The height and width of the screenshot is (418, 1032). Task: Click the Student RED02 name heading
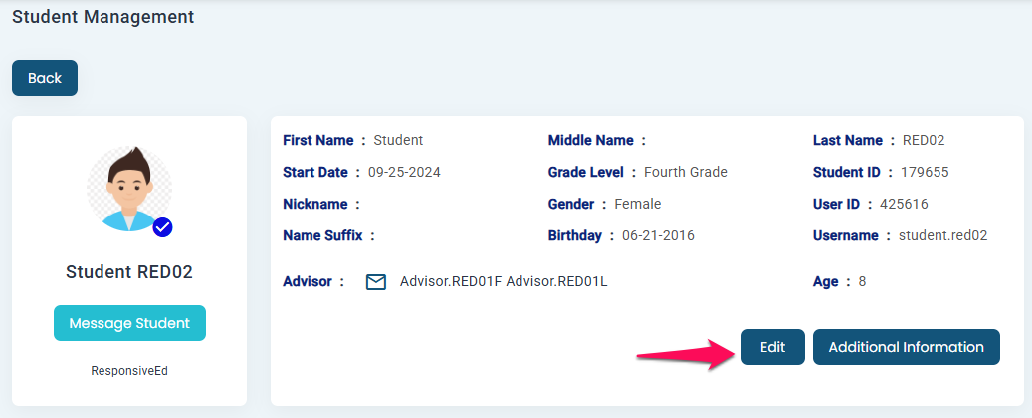(x=129, y=272)
